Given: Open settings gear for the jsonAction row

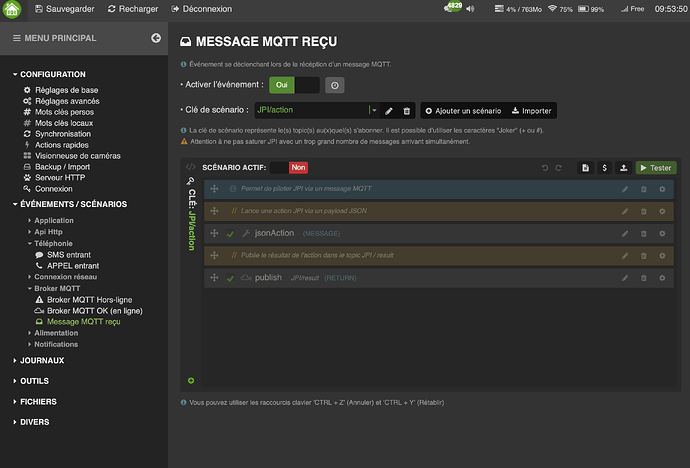Looking at the screenshot, I should [x=662, y=233].
